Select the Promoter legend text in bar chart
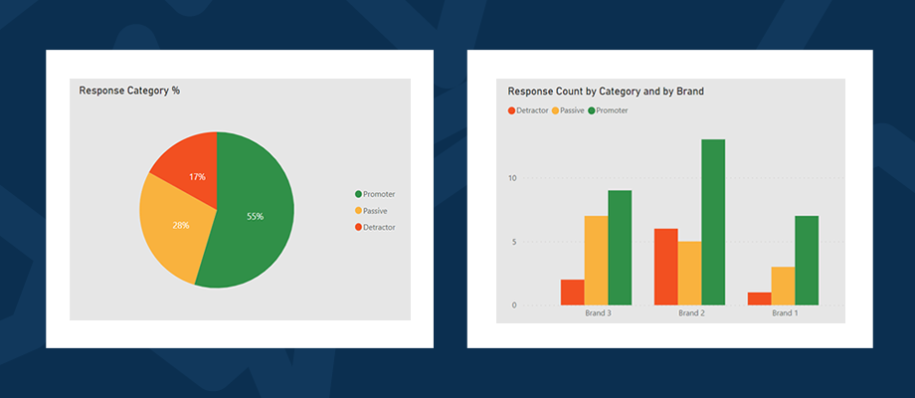Viewport: 915px width, 398px height. tap(612, 110)
